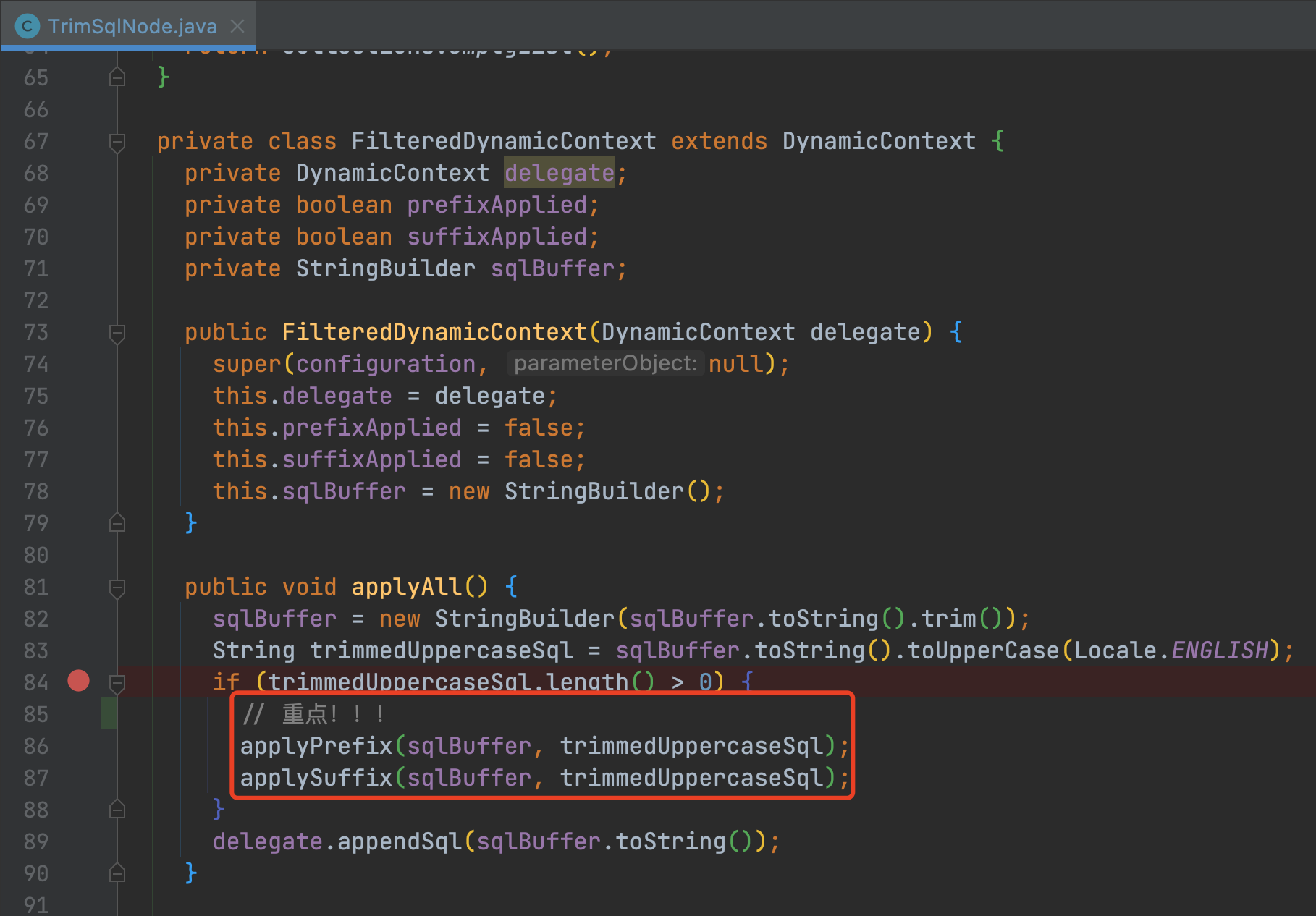Image resolution: width=1316 pixels, height=916 pixels.
Task: Click the trimmedUppercaseSql variable declaration on line 83
Action: pyautogui.click(x=441, y=650)
